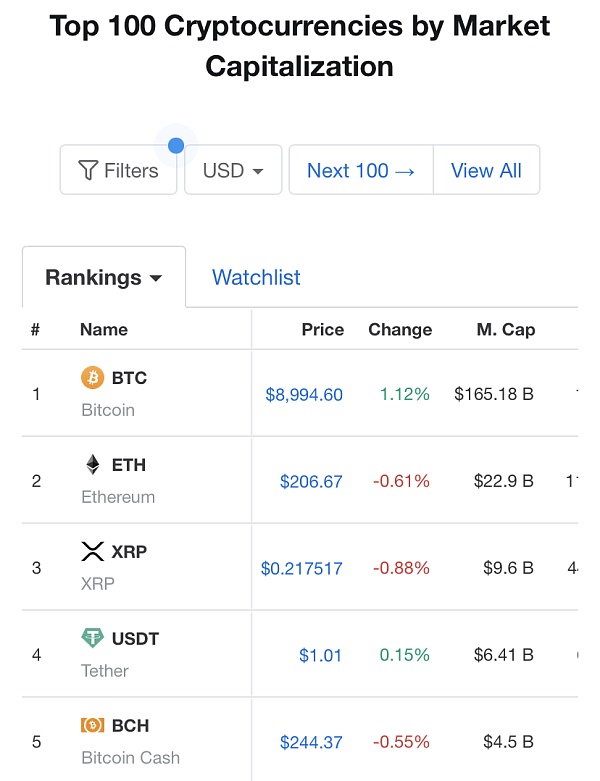Open Bitcoin price link $8,994.60
This screenshot has height=781, width=600.
tap(304, 394)
